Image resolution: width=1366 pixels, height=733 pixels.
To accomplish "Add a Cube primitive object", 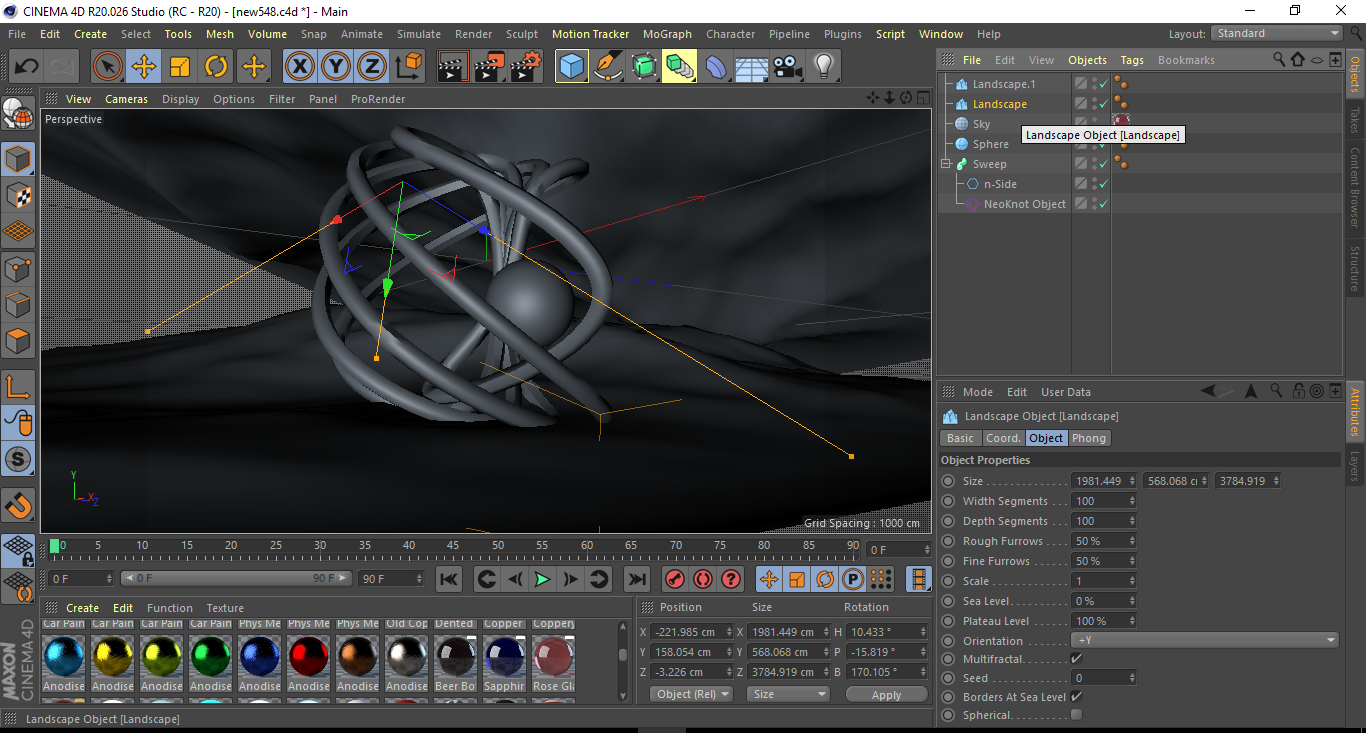I will click(571, 67).
